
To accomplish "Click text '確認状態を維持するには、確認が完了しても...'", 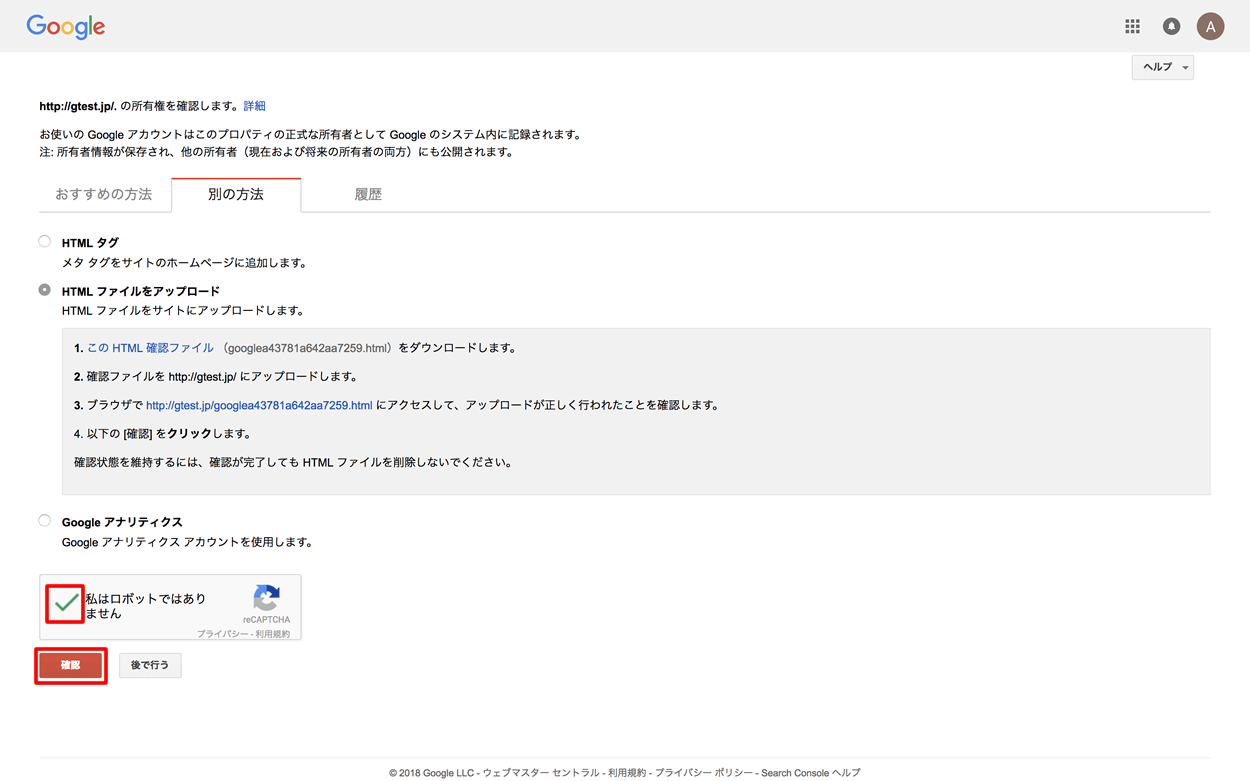I will point(293,463).
